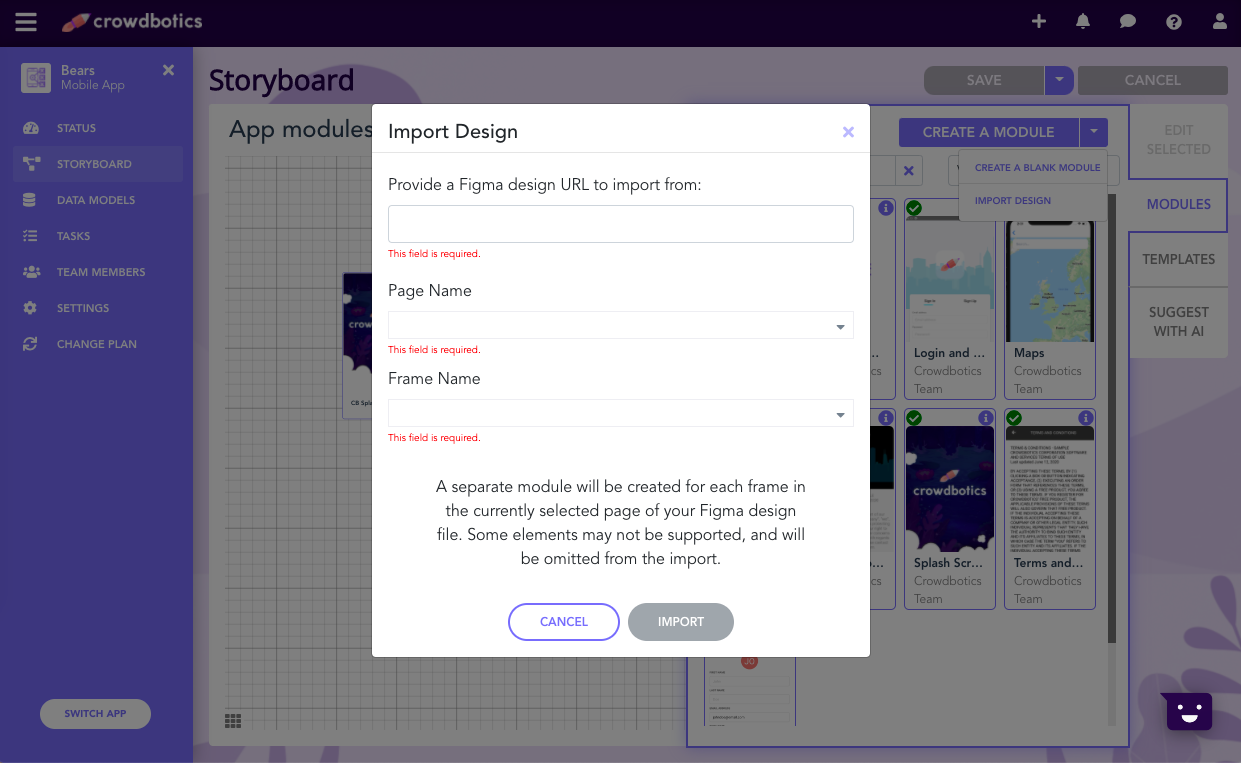Click the info icon on the Terms and Conditions module
Image resolution: width=1241 pixels, height=763 pixels.
(x=1086, y=418)
